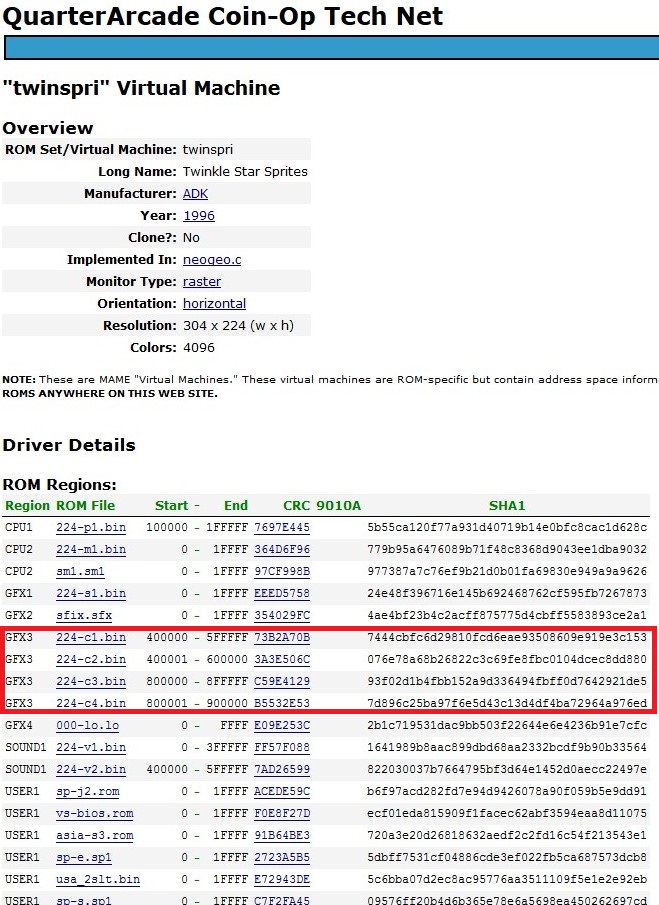The width and height of the screenshot is (659, 905).
Task: Open CRC link B5532E53
Action: point(282,703)
